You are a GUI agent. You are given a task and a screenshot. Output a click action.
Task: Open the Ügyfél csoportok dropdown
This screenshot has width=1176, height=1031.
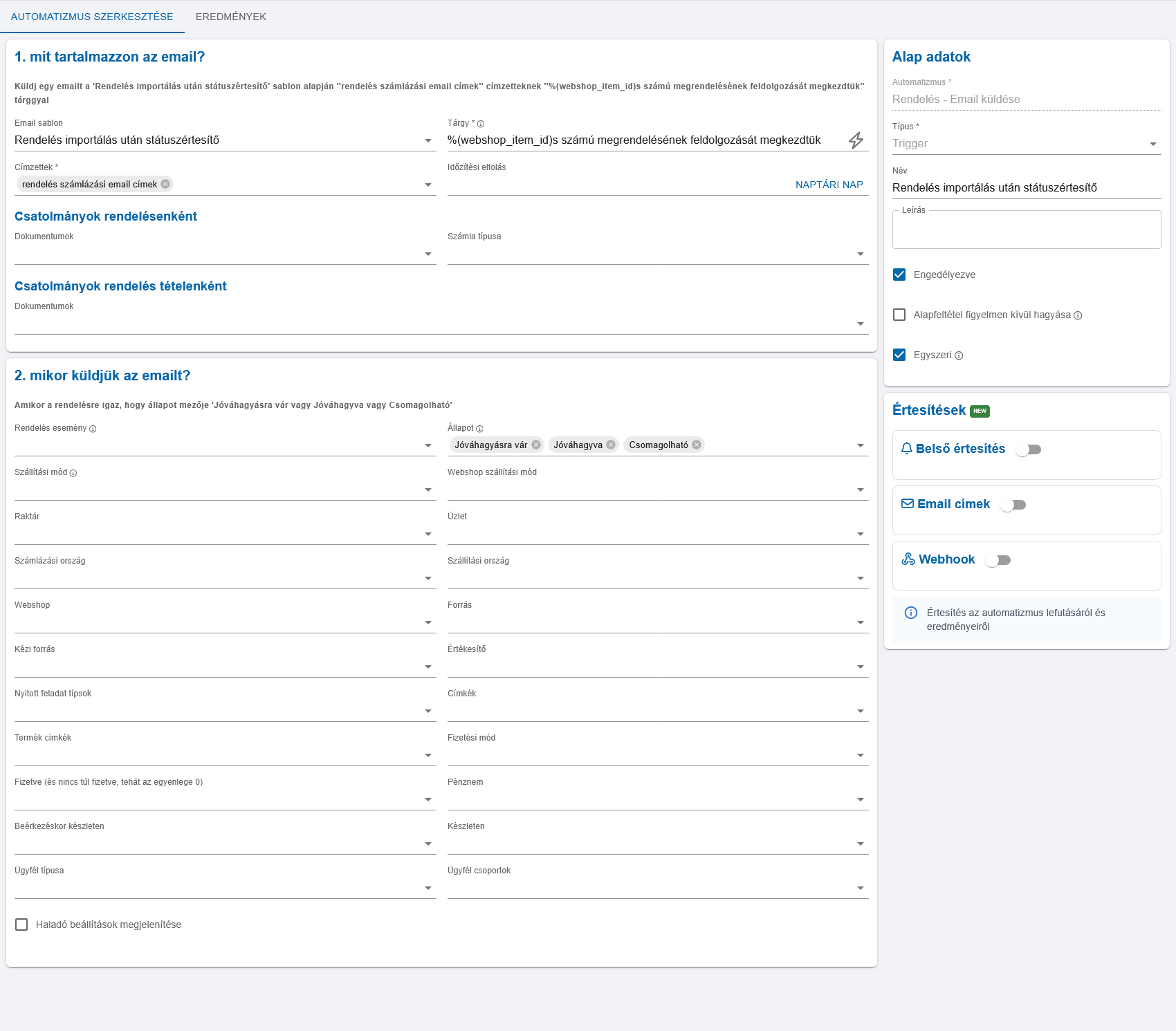[658, 888]
